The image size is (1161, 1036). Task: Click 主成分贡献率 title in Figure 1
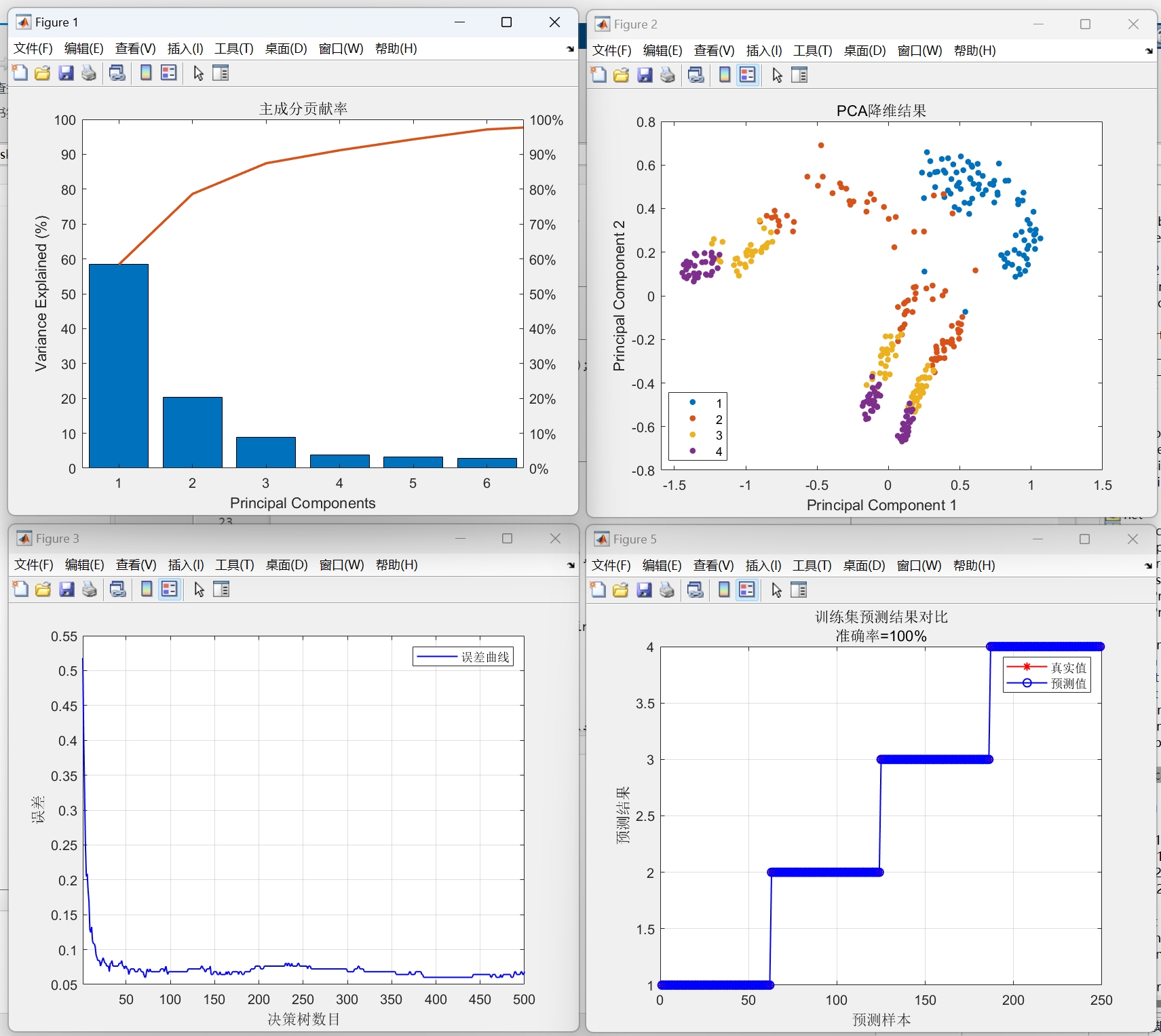(303, 109)
